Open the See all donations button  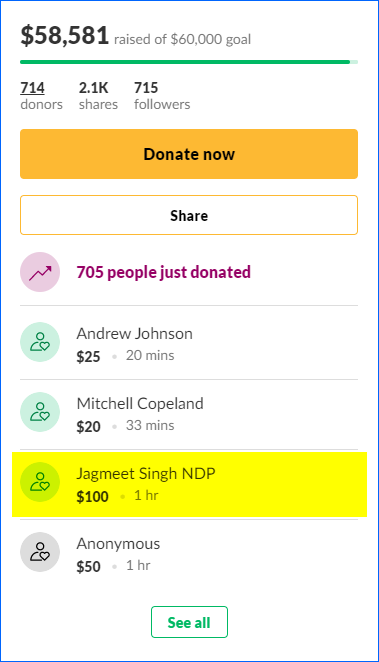(x=189, y=622)
